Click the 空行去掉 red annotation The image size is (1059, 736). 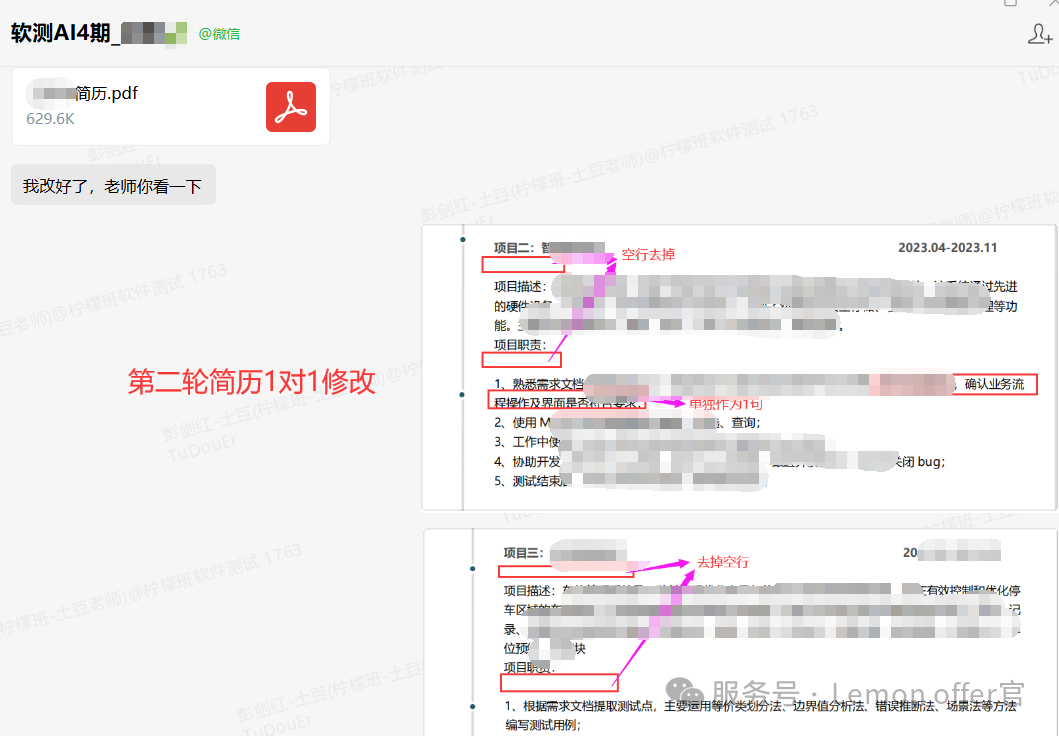click(x=648, y=254)
